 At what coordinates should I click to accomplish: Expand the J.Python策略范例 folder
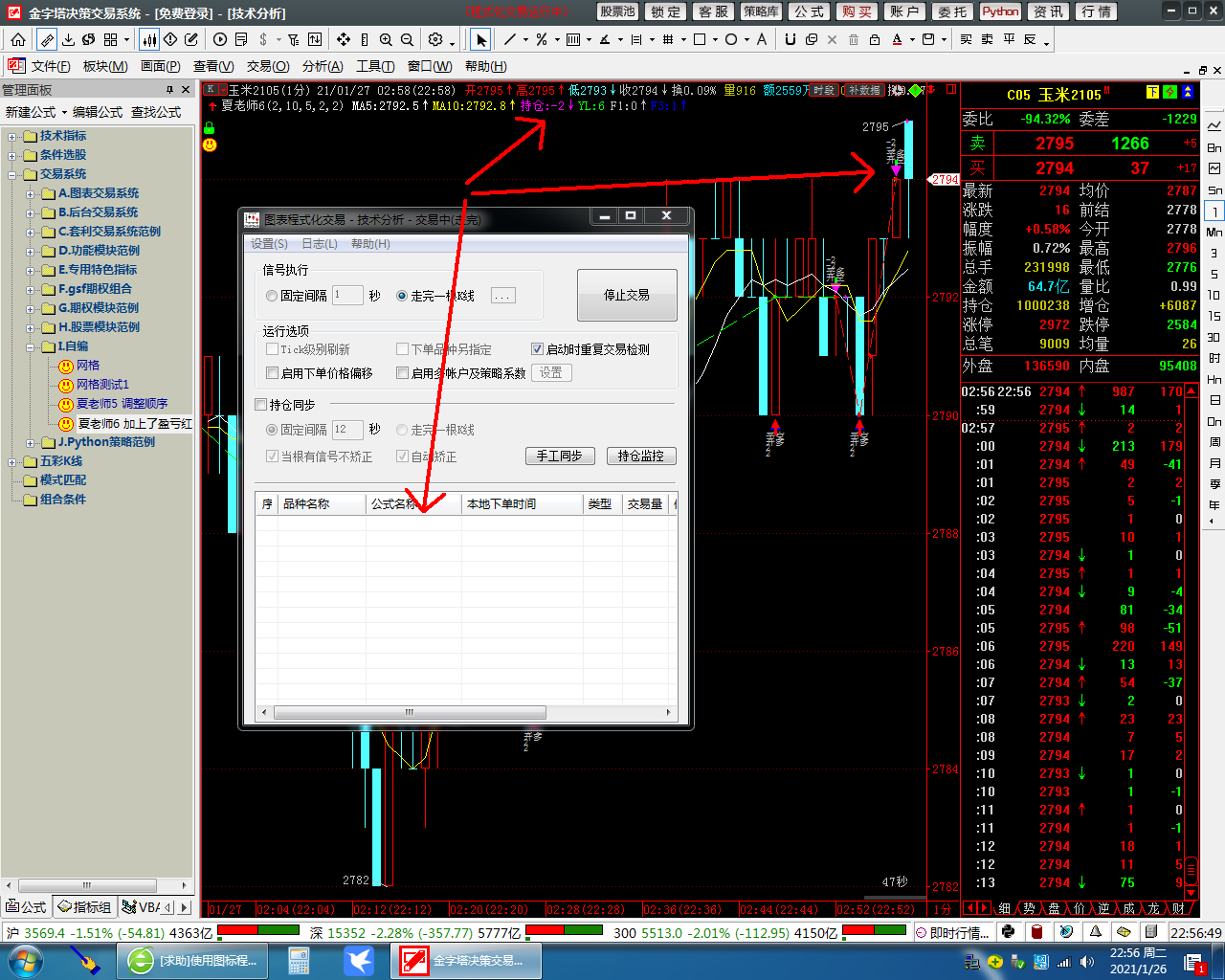(x=31, y=442)
